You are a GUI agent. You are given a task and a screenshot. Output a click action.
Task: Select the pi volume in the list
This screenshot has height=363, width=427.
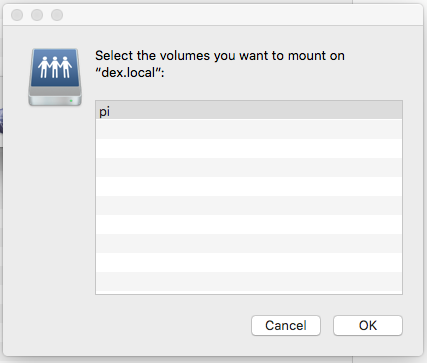249,110
